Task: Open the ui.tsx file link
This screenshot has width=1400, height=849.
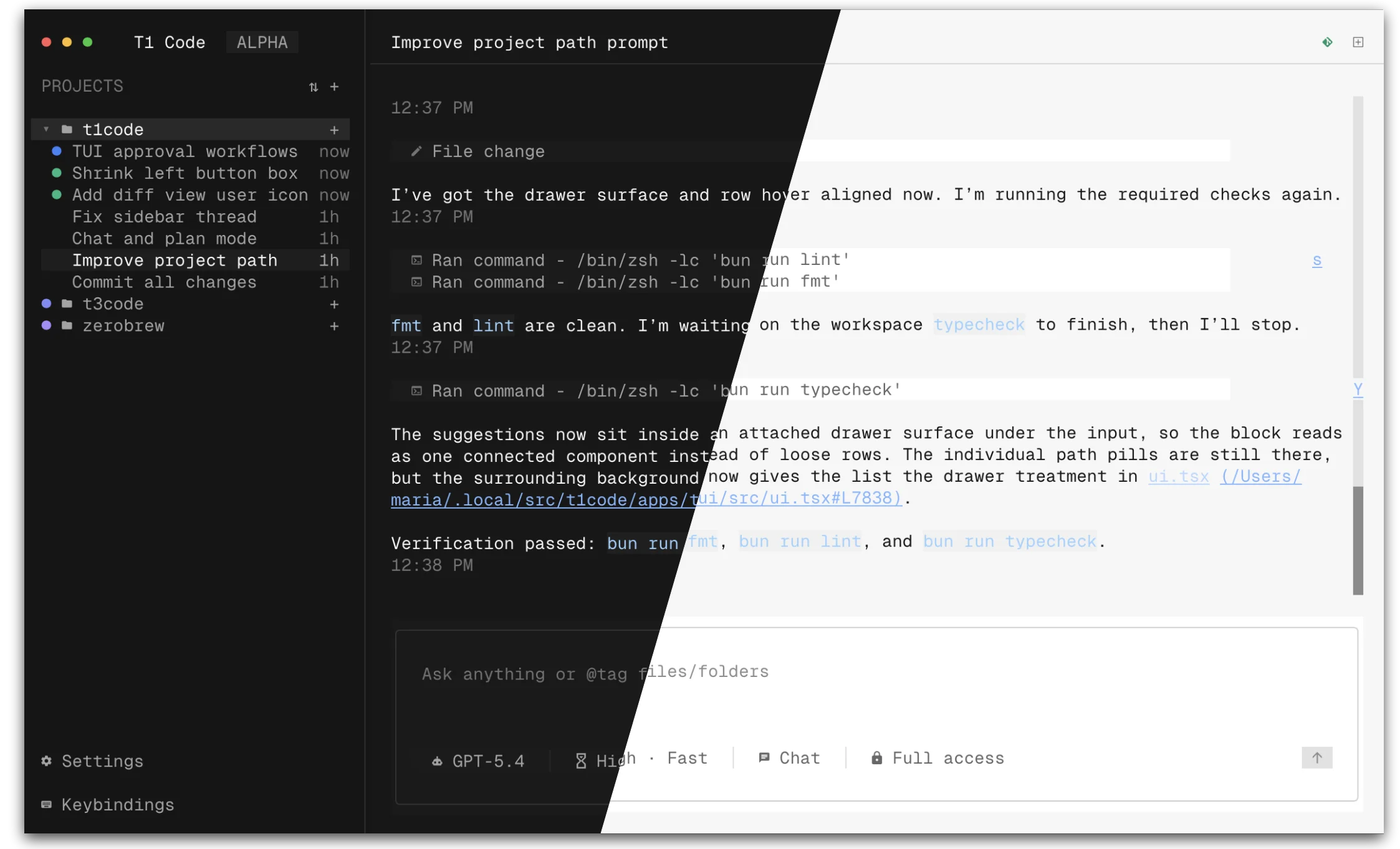Action: click(1179, 477)
